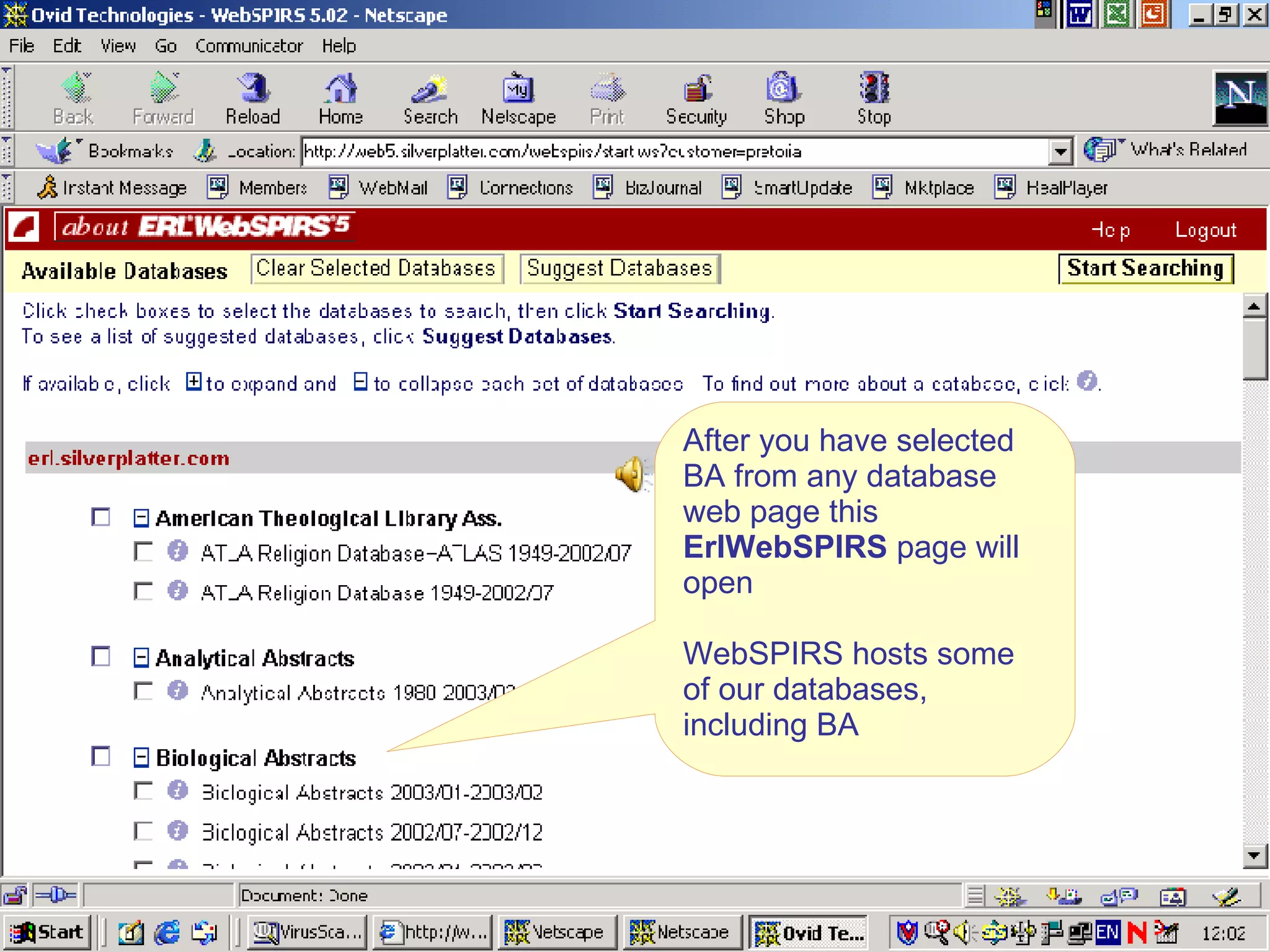Viewport: 1270px width, 952px height.
Task: Collapse American Theological Library Ass. set
Action: click(x=141, y=518)
